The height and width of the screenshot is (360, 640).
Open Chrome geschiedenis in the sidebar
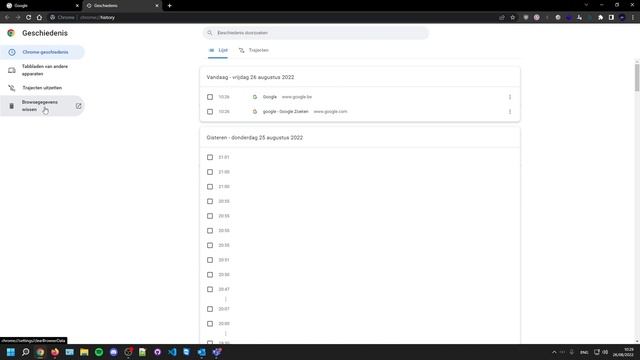[42, 52]
